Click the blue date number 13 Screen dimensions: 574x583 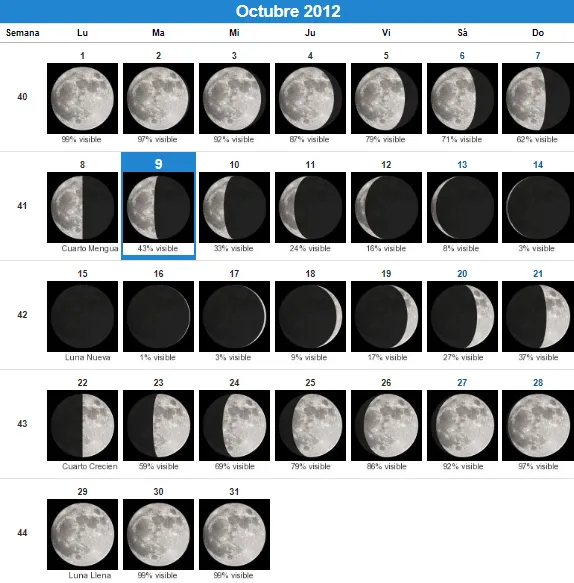point(462,165)
